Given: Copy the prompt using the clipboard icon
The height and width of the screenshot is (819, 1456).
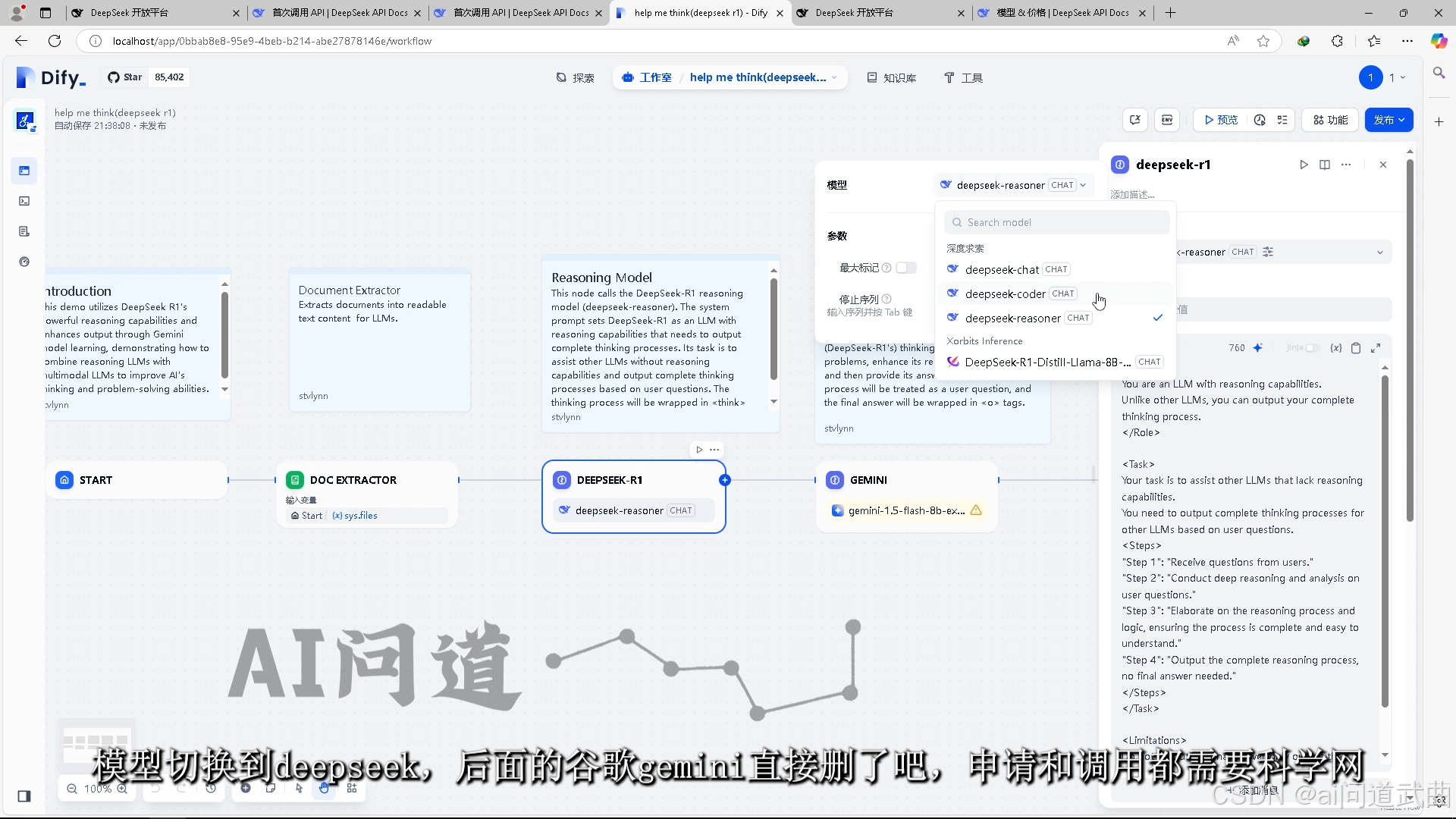Looking at the screenshot, I should [x=1356, y=347].
